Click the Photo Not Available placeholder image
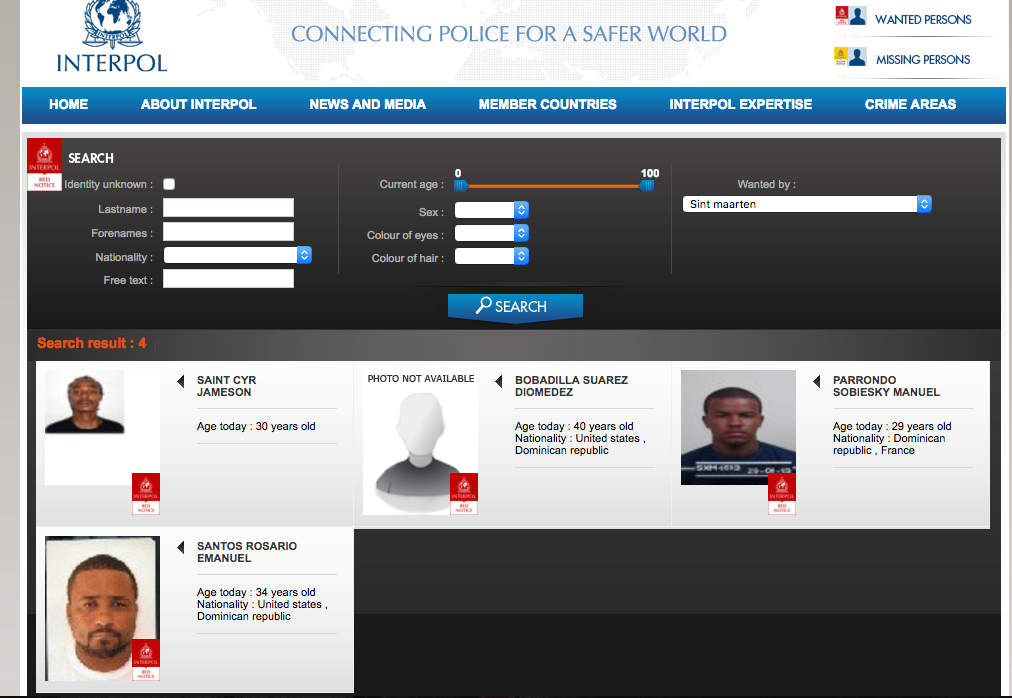Image resolution: width=1012 pixels, height=698 pixels. coord(421,443)
